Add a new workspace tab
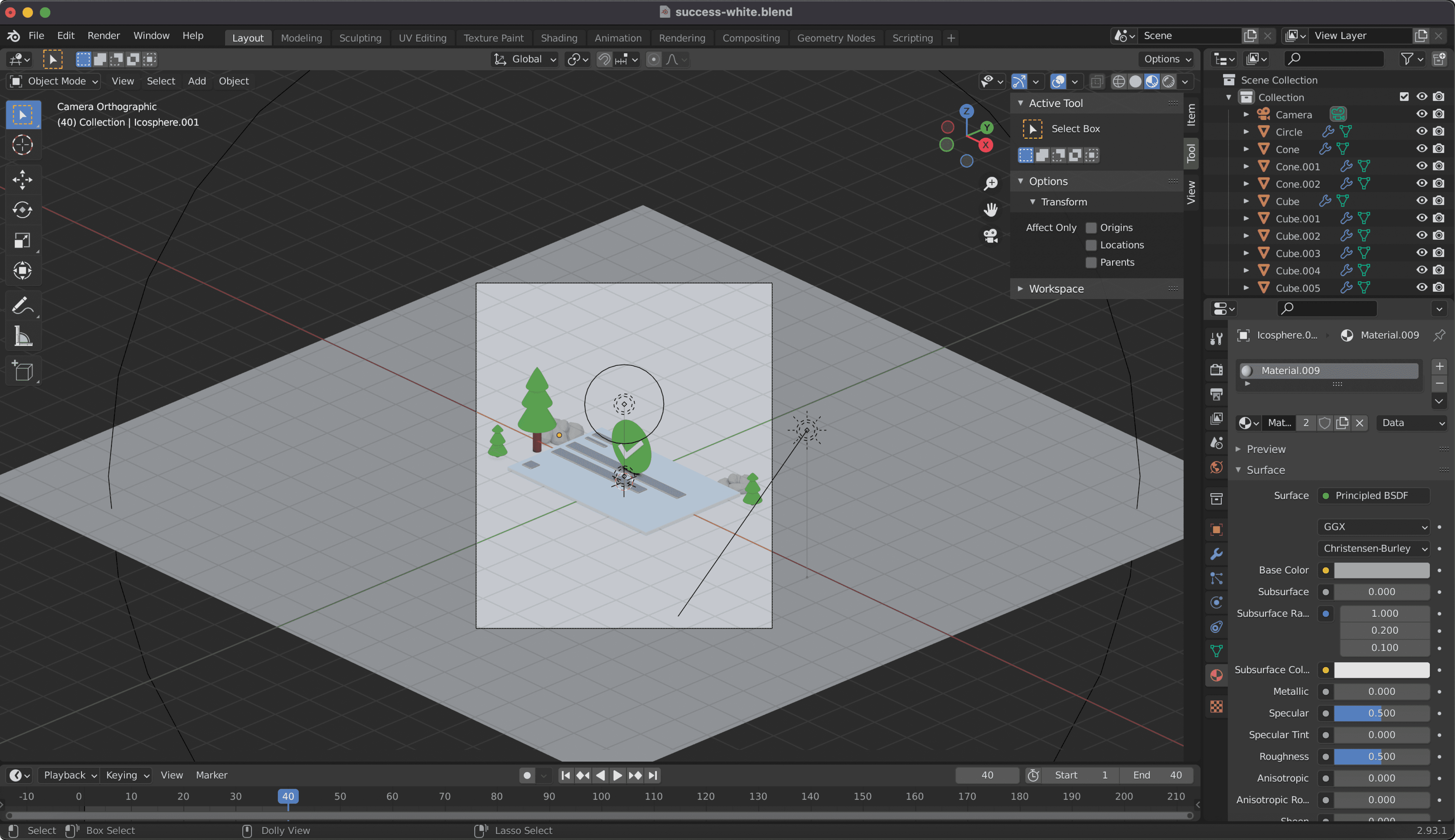The width and height of the screenshot is (1455, 840). pos(951,38)
